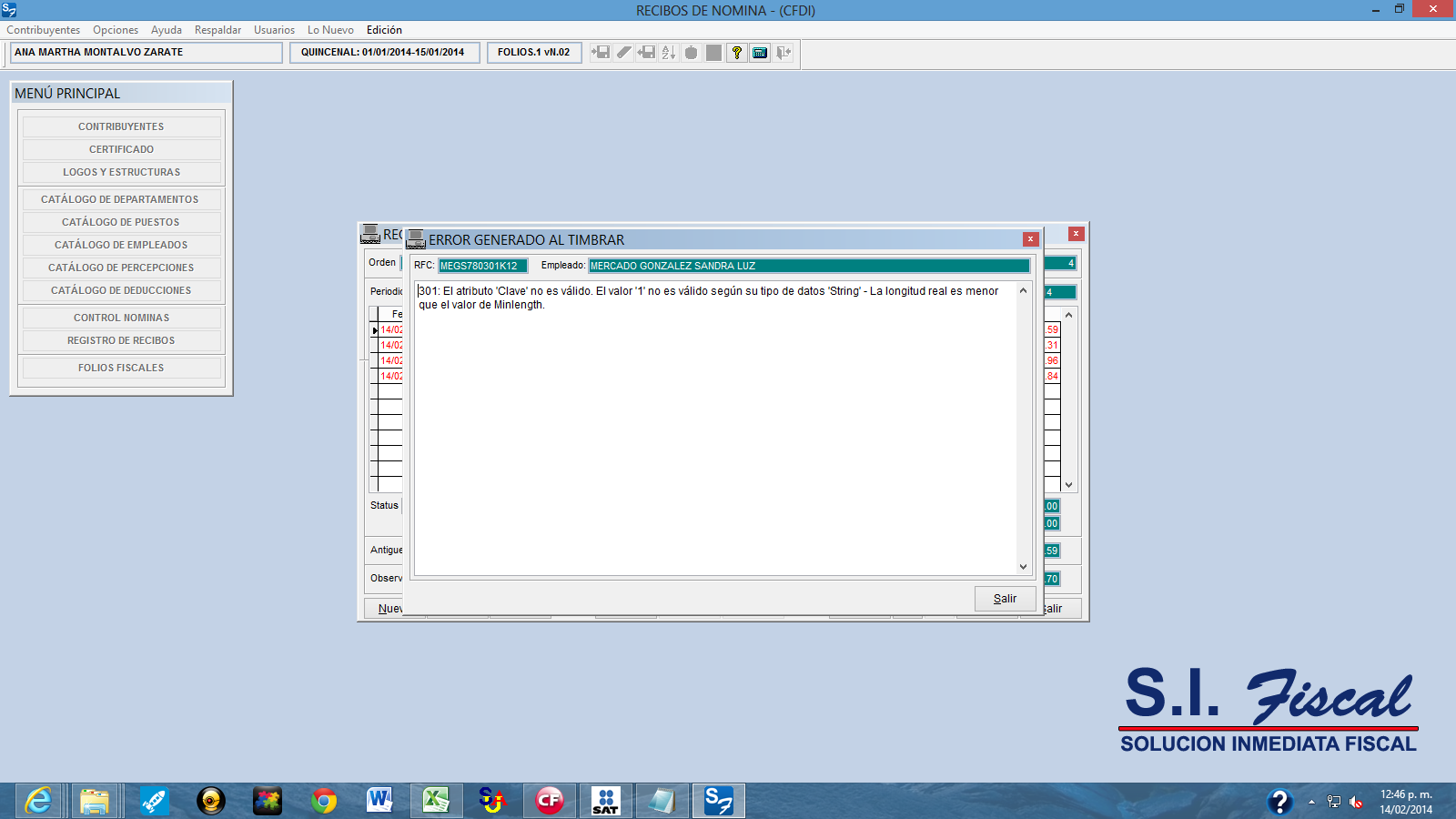Open Microsoft Word from the taskbar
Screen dimensions: 1456x819
[379, 801]
